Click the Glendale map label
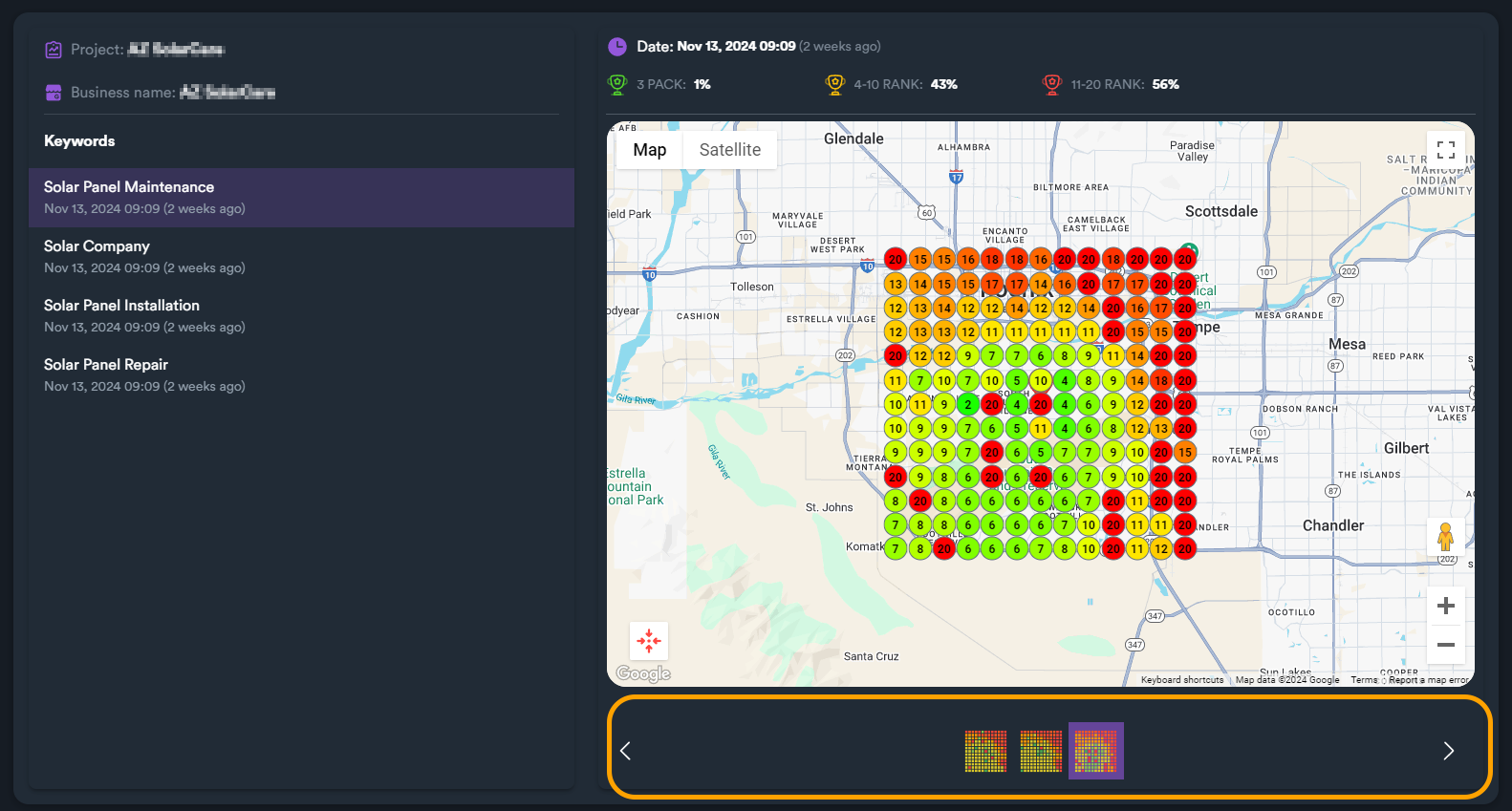The width and height of the screenshot is (1512, 811). 853,139
